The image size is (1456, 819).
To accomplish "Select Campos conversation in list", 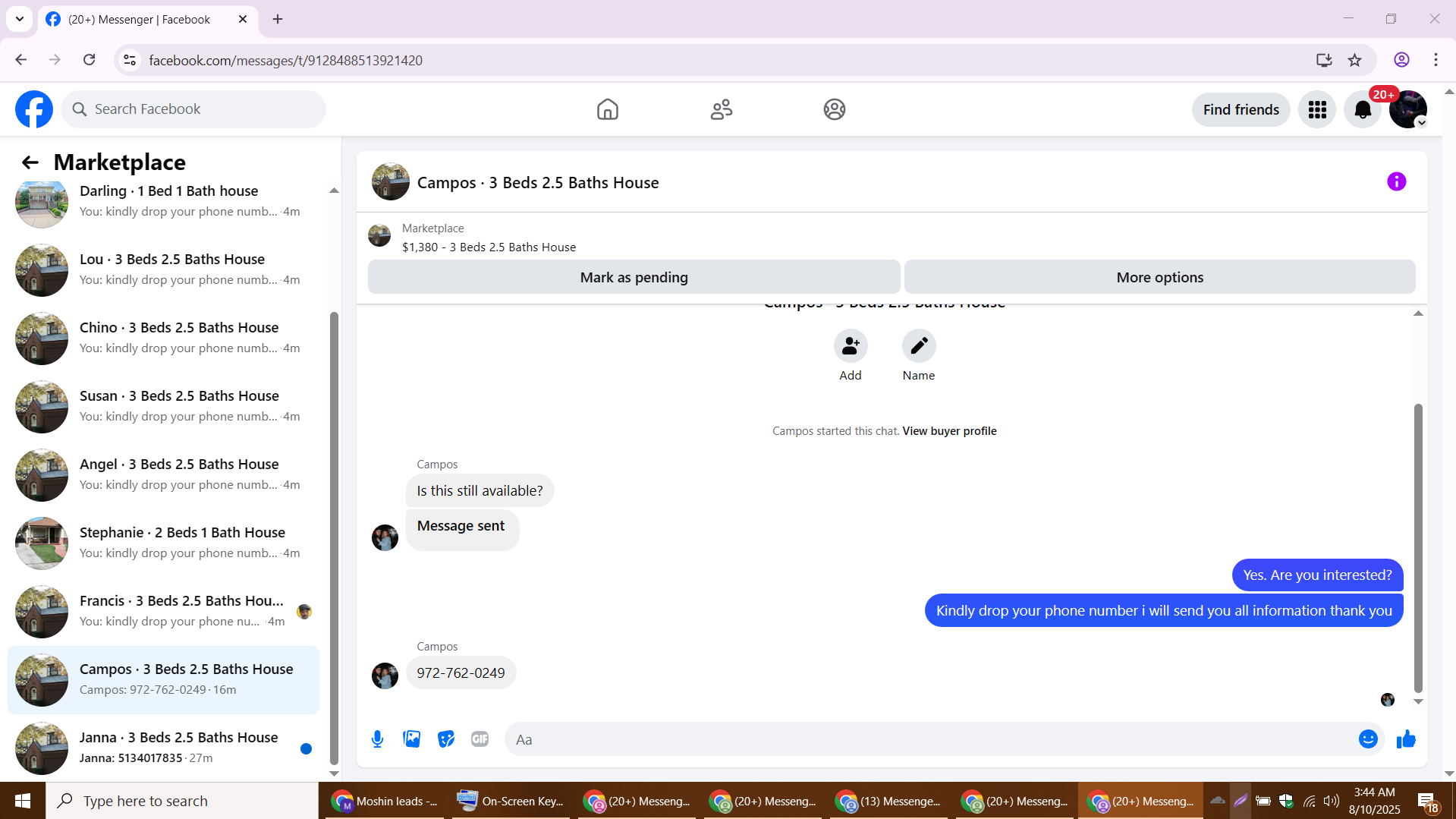I will 163,680.
